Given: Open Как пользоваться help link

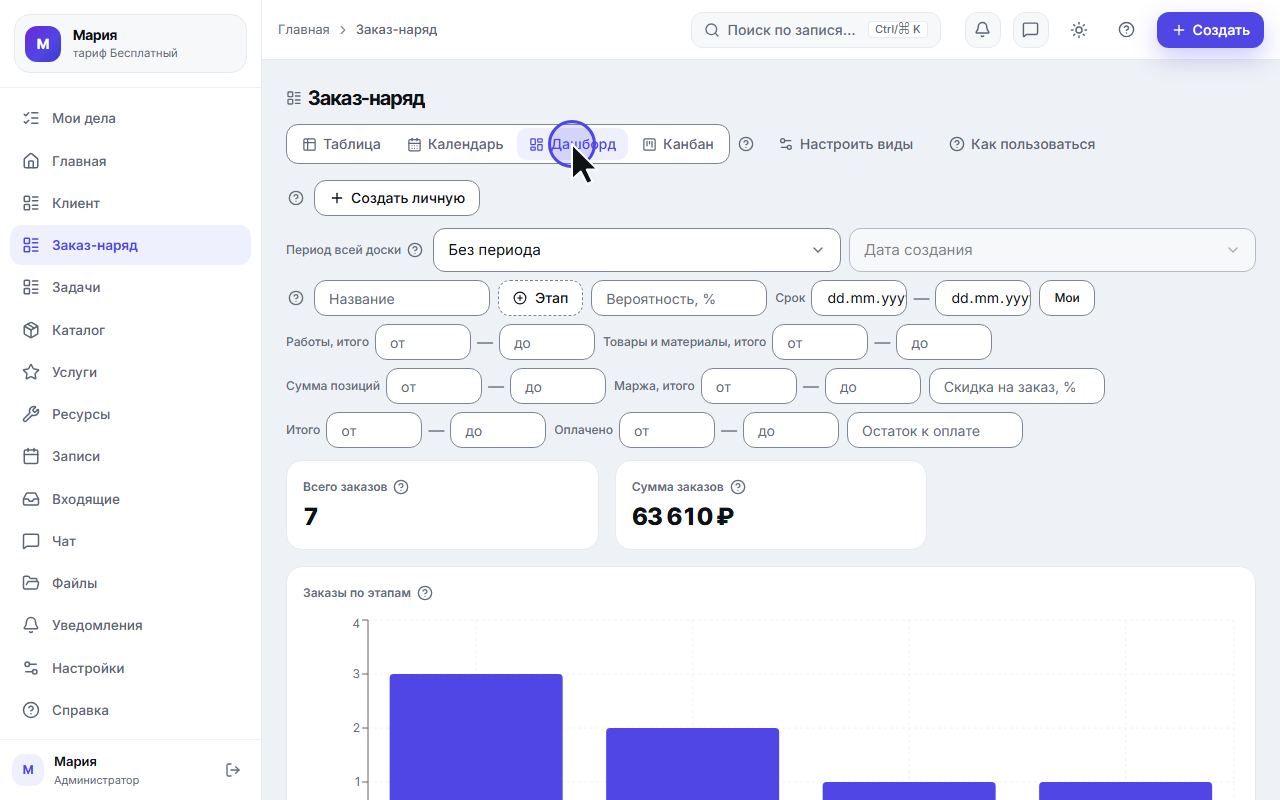Looking at the screenshot, I should click(1022, 144).
